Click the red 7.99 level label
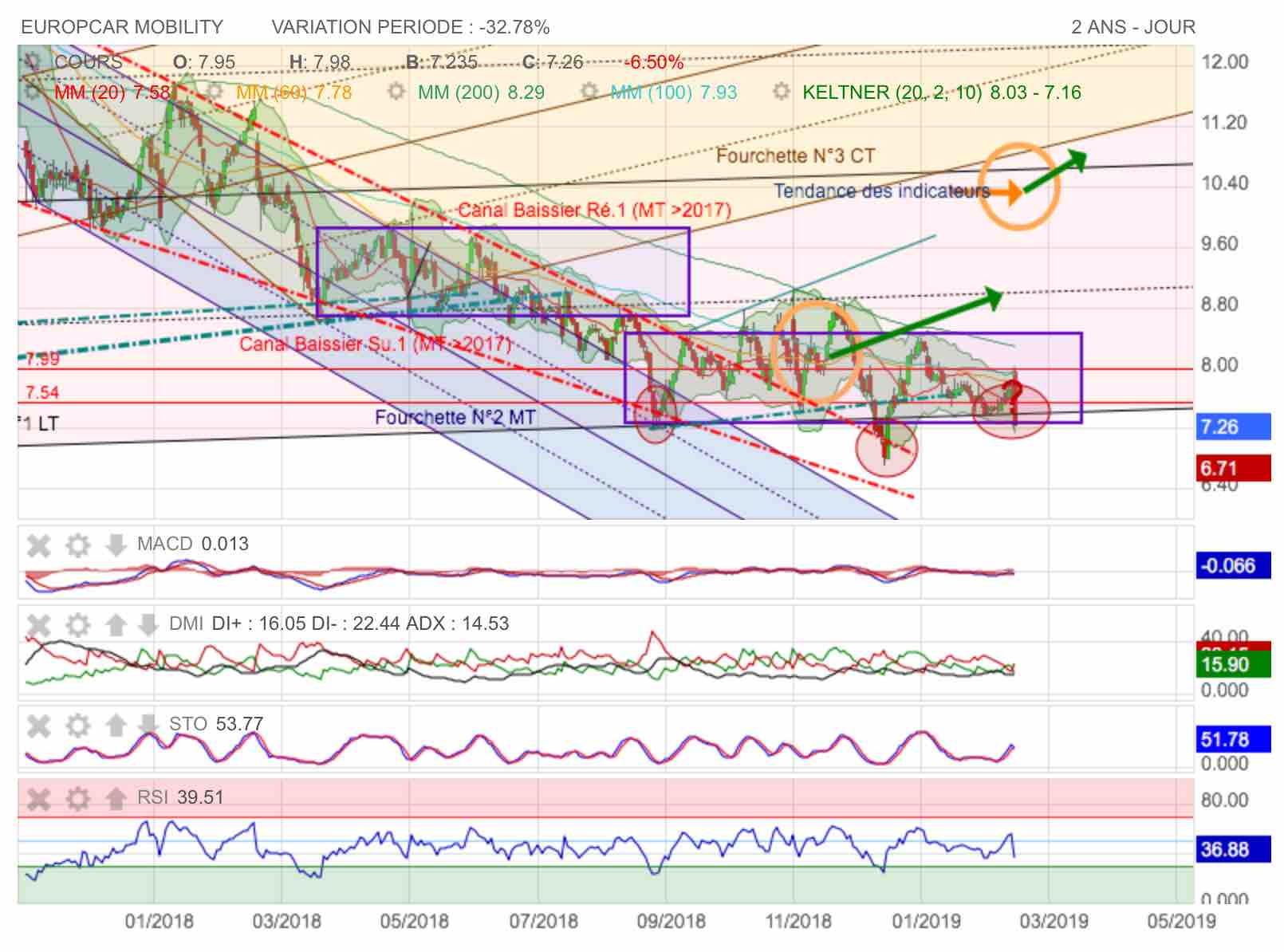 pyautogui.click(x=42, y=359)
